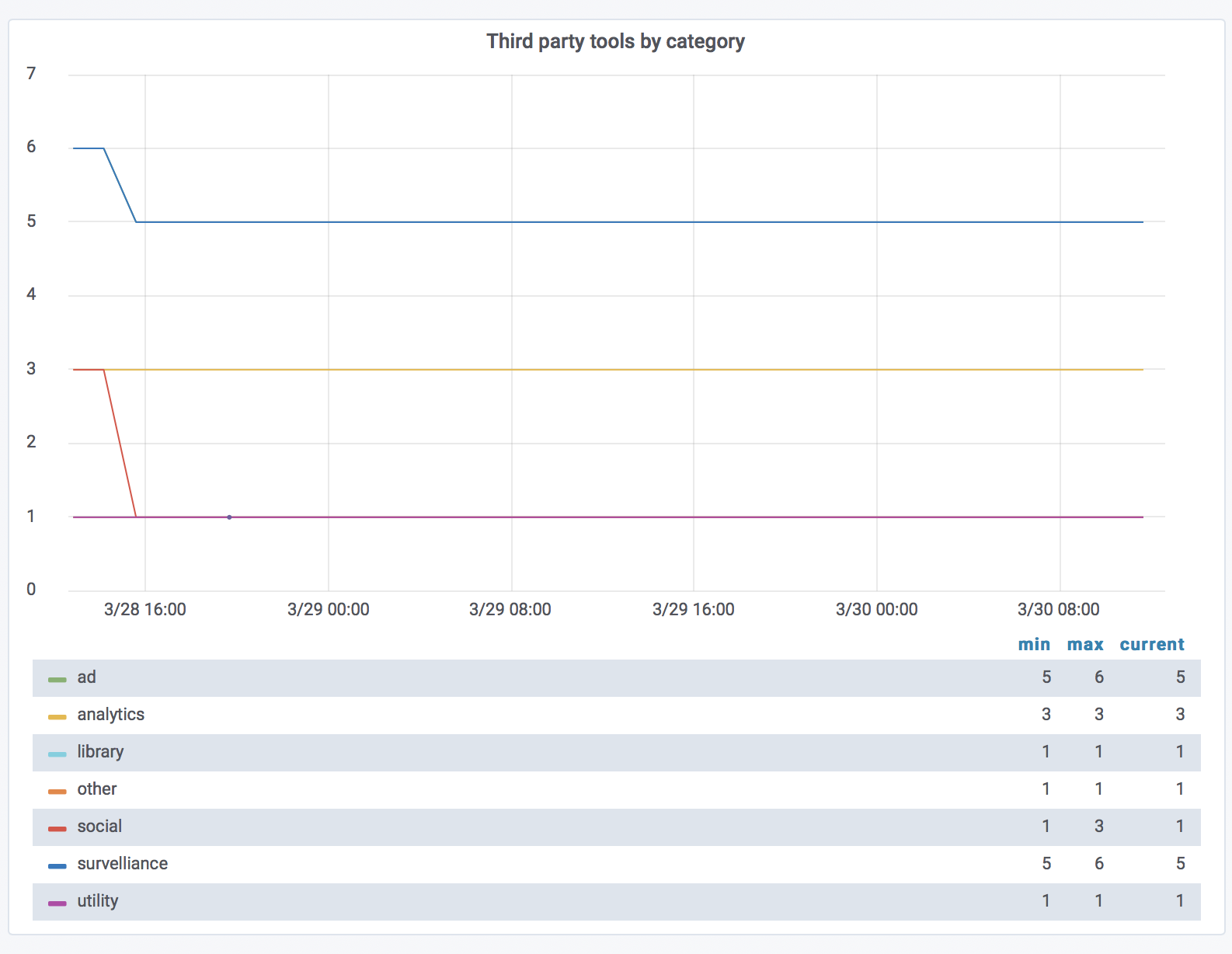Click the max value 3 in the social row
Screen dimensions: 1232x954
(x=1099, y=827)
